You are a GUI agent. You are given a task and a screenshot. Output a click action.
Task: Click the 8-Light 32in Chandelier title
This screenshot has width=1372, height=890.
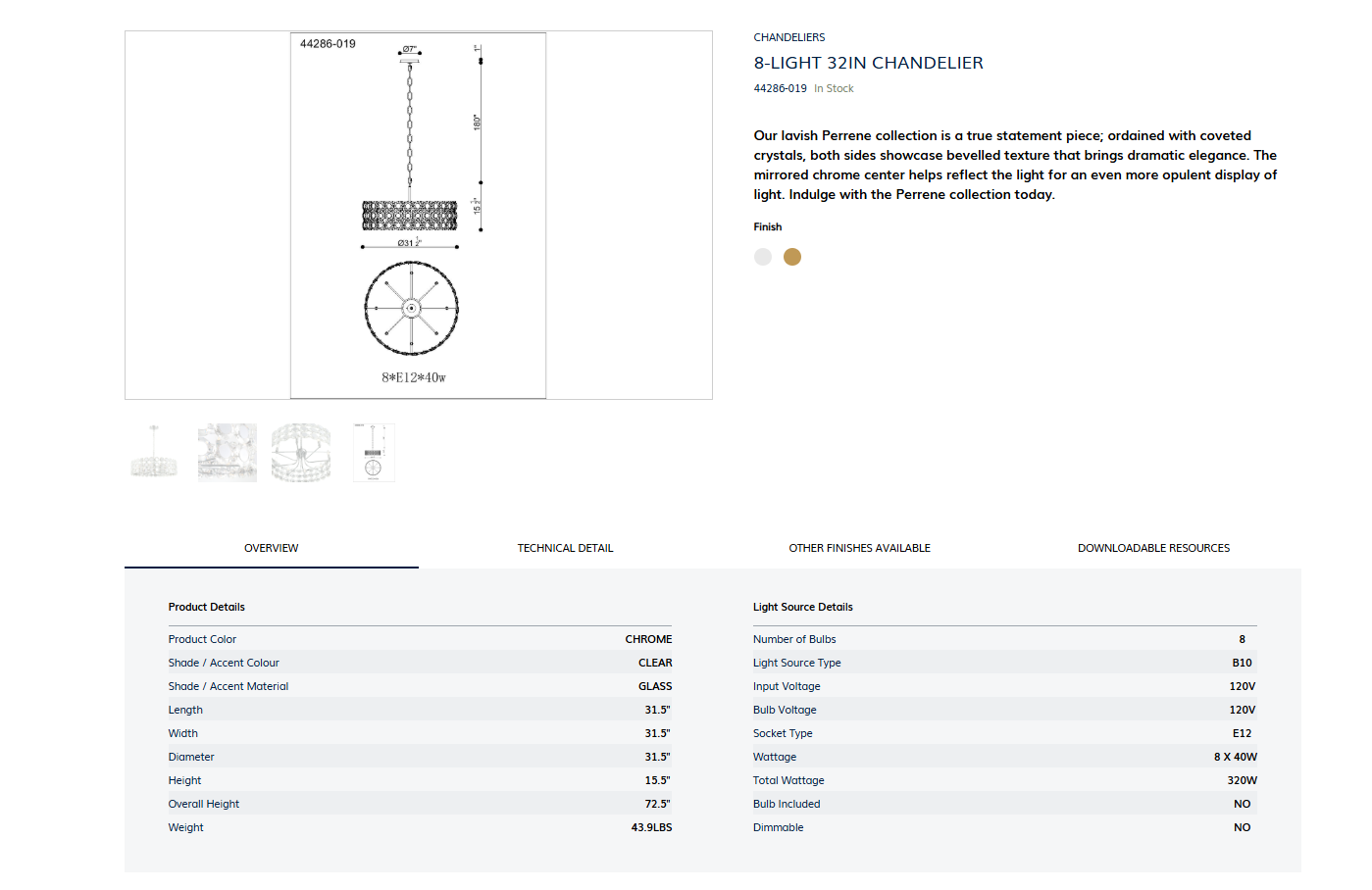pyautogui.click(x=868, y=63)
